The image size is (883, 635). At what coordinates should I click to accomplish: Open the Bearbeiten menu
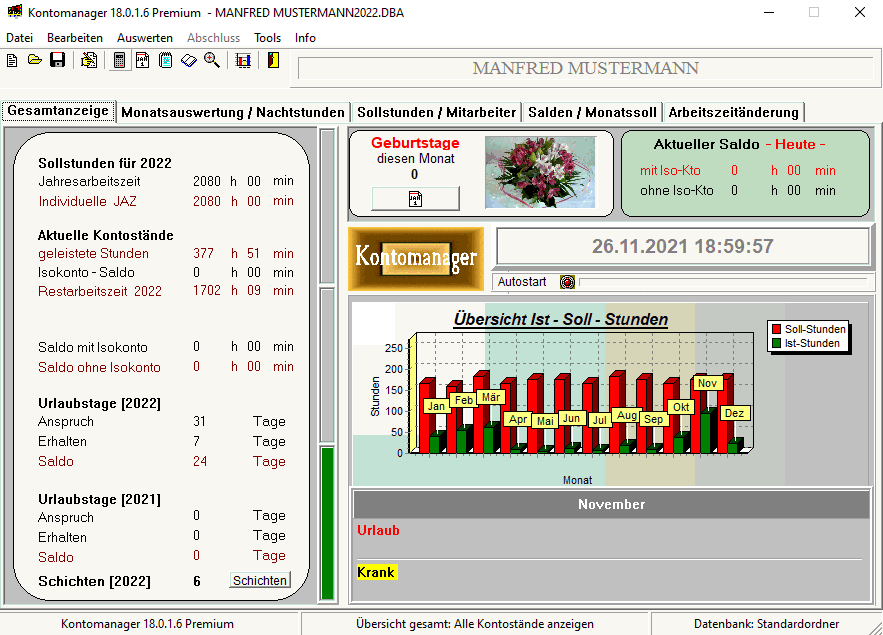(x=75, y=38)
